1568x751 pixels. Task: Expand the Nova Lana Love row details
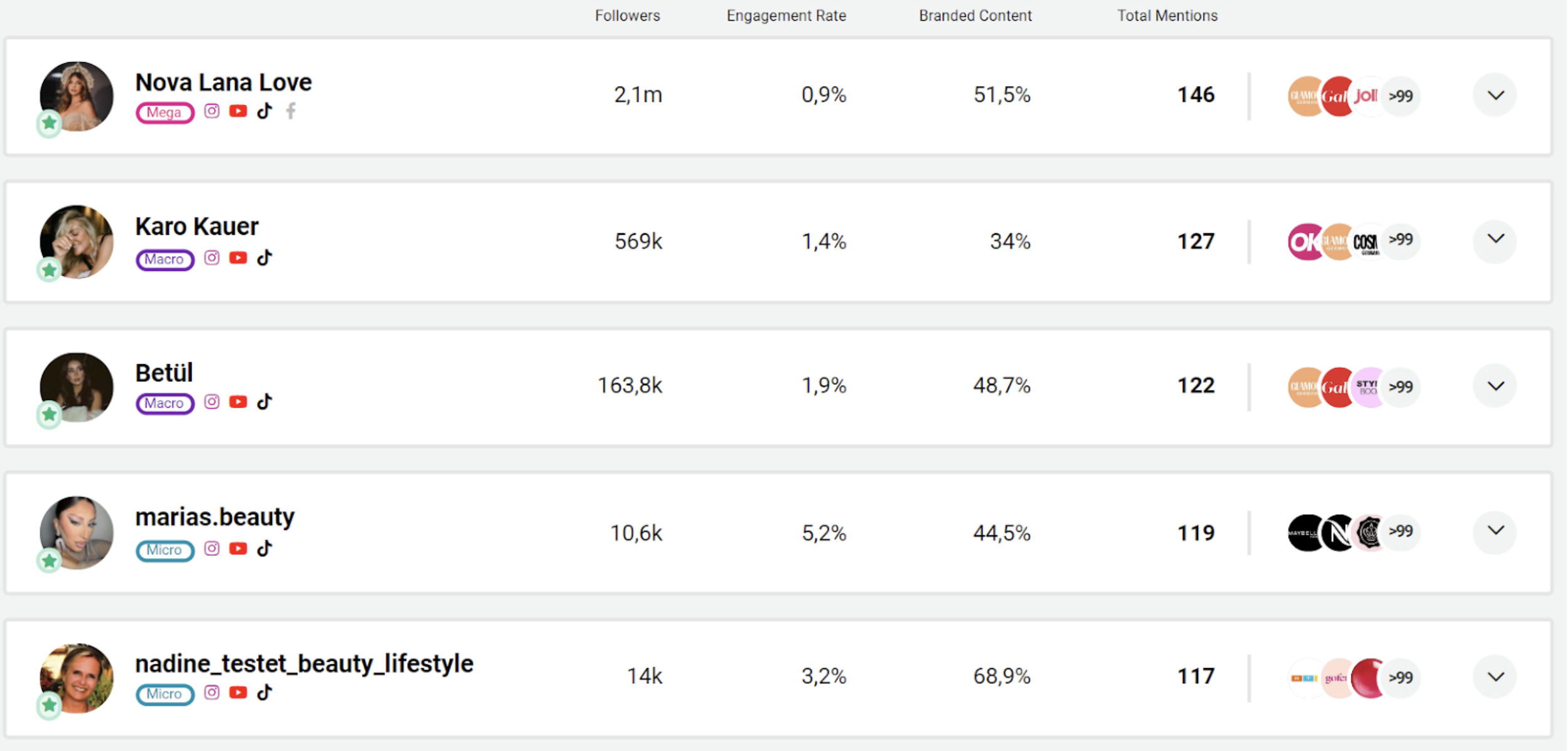[1495, 95]
